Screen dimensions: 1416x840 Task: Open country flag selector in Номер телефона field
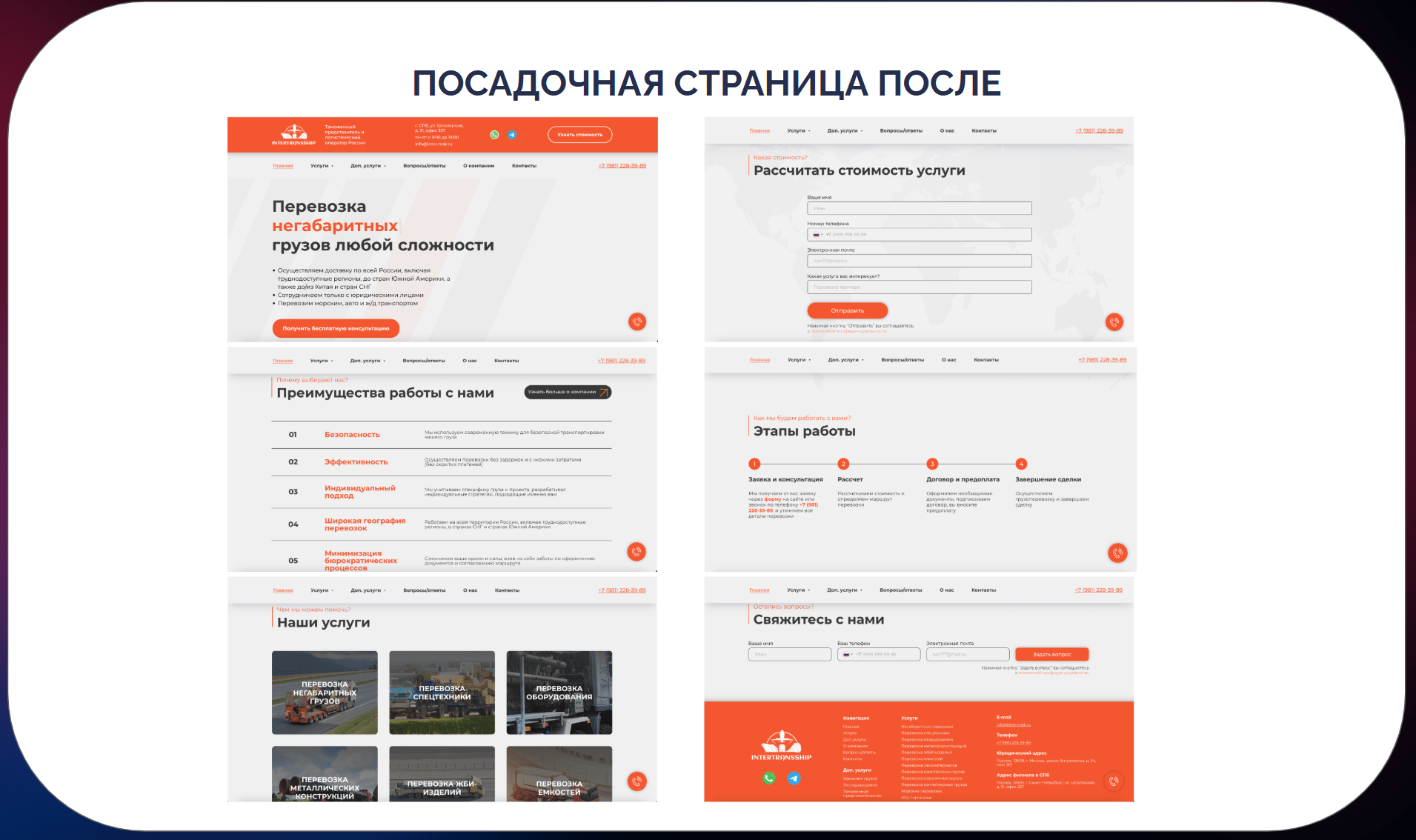point(817,235)
